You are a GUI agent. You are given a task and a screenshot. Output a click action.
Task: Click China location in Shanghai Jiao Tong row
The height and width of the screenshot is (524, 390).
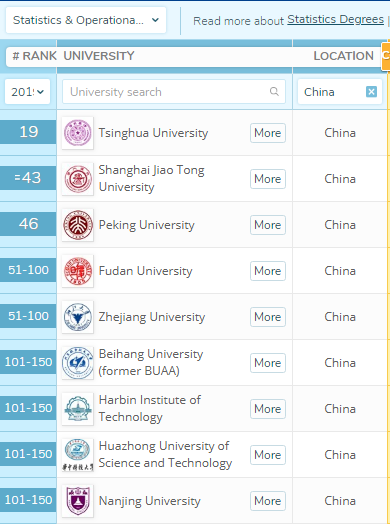pyautogui.click(x=340, y=179)
